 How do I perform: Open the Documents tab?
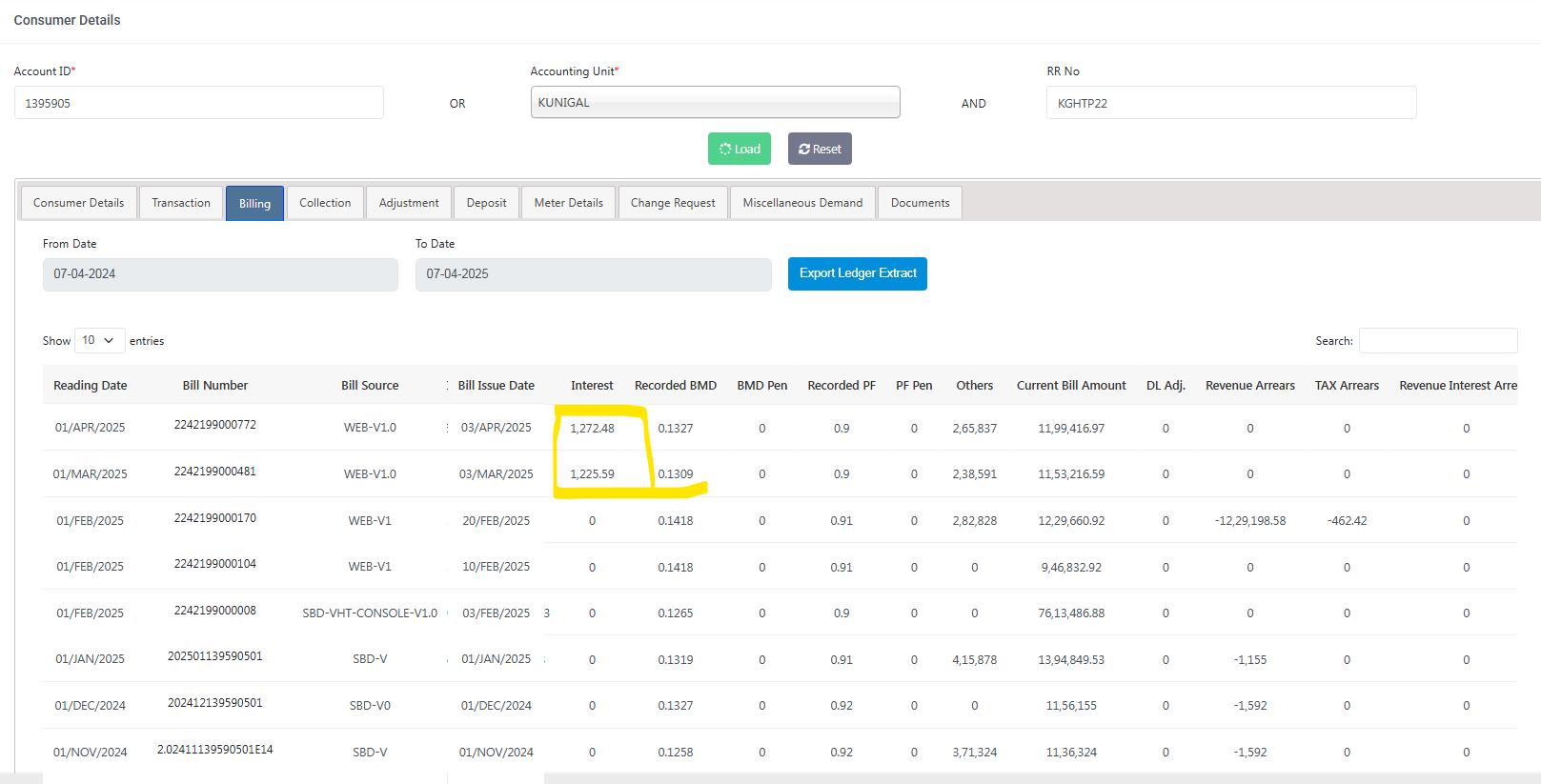920,203
